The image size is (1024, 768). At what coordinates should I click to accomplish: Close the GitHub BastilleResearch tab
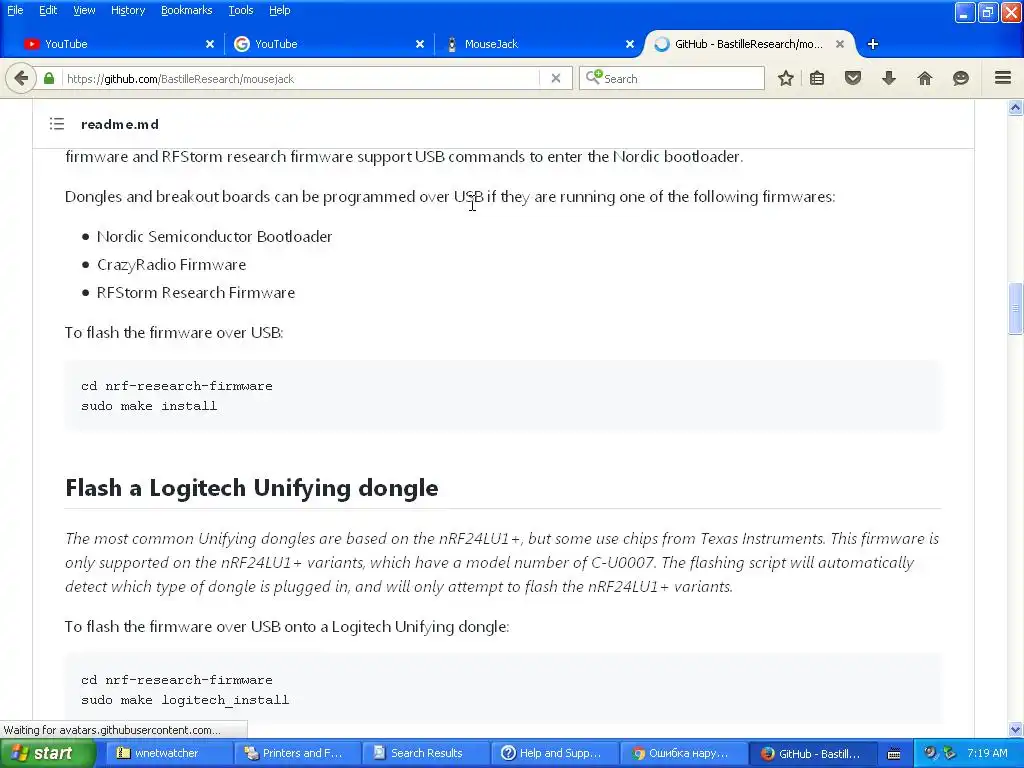click(x=840, y=44)
